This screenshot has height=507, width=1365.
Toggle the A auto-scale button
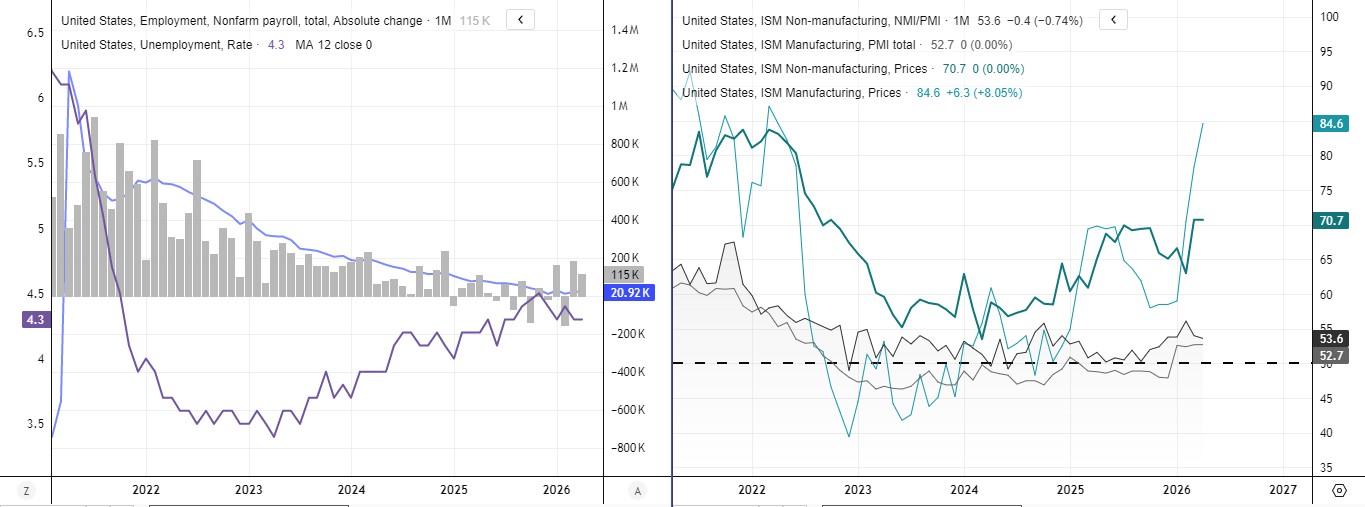click(x=637, y=491)
